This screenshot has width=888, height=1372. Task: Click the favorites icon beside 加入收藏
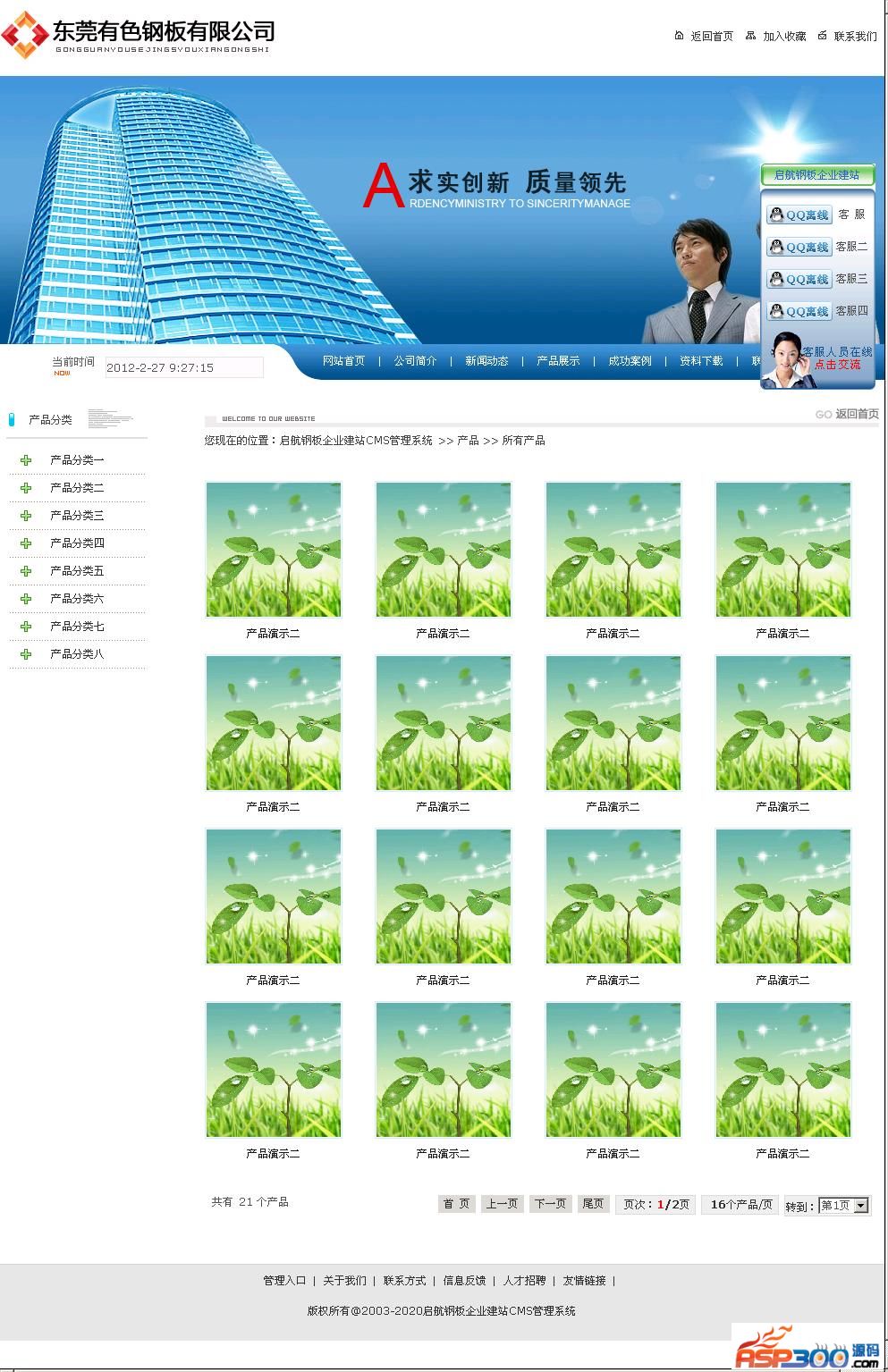pos(750,36)
